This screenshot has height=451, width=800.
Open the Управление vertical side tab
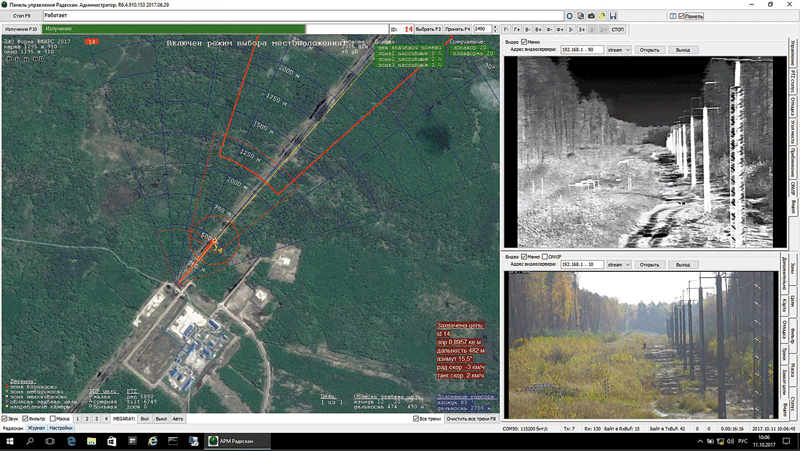[793, 52]
